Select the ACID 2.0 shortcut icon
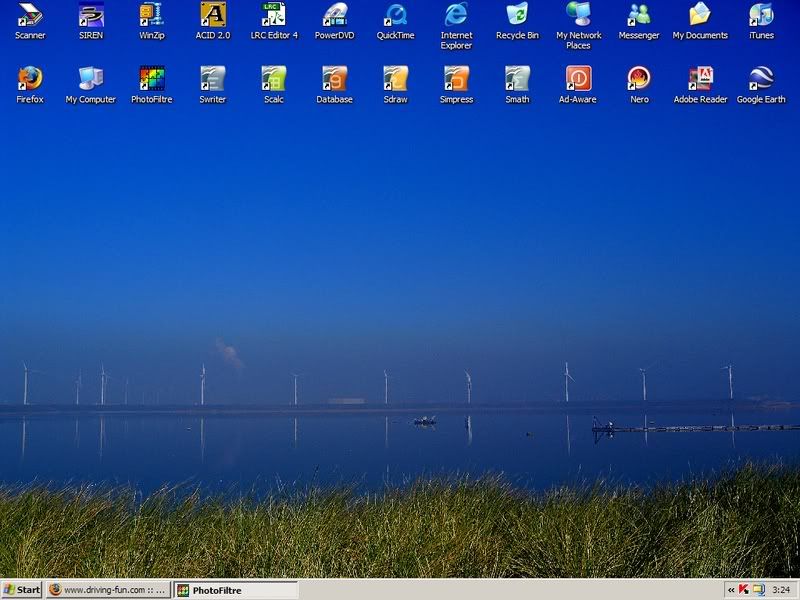The image size is (800, 600). point(213,15)
